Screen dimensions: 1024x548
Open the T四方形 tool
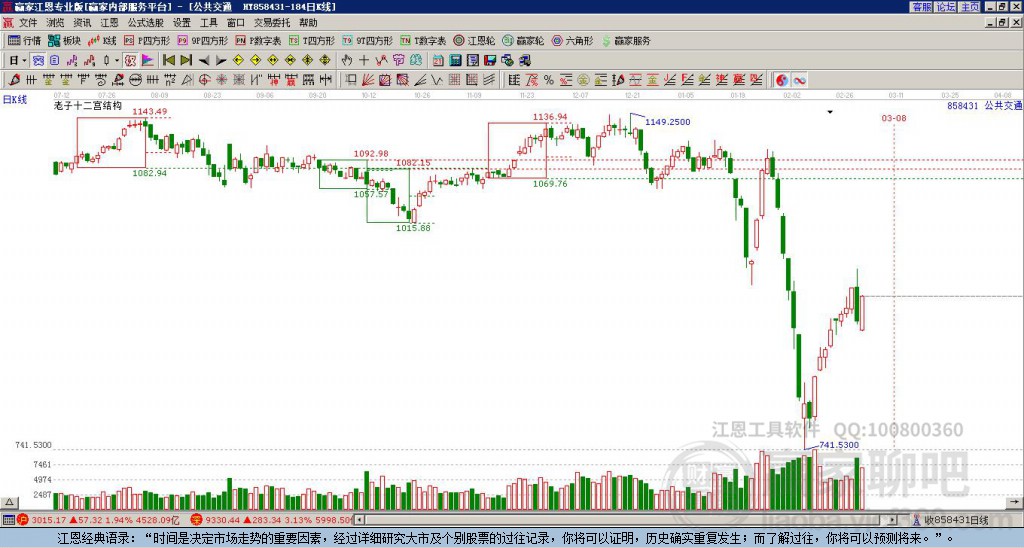(312, 40)
